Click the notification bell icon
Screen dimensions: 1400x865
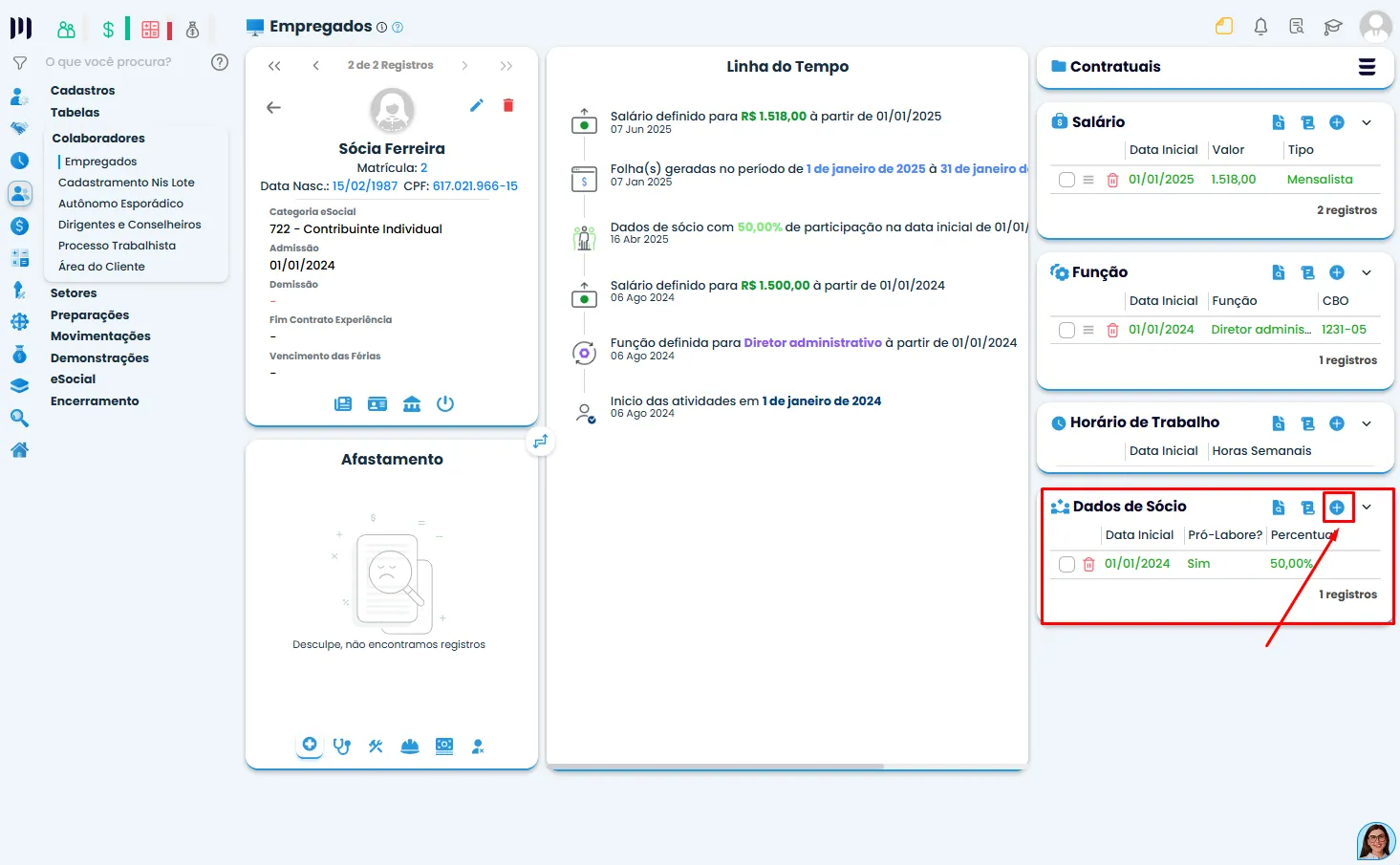(x=1260, y=27)
